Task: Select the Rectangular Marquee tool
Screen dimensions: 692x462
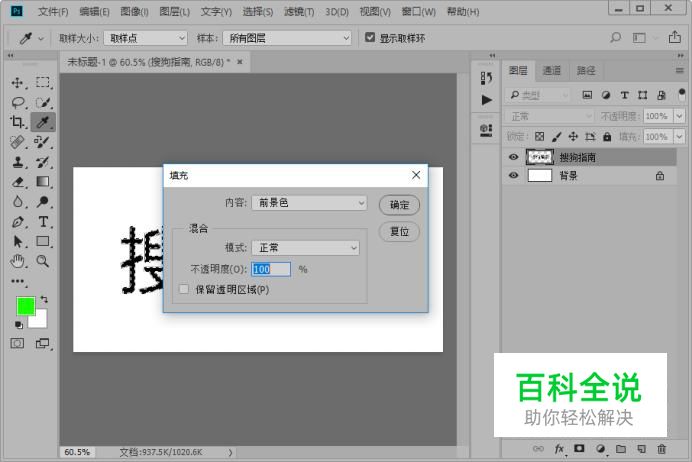Action: pos(43,83)
